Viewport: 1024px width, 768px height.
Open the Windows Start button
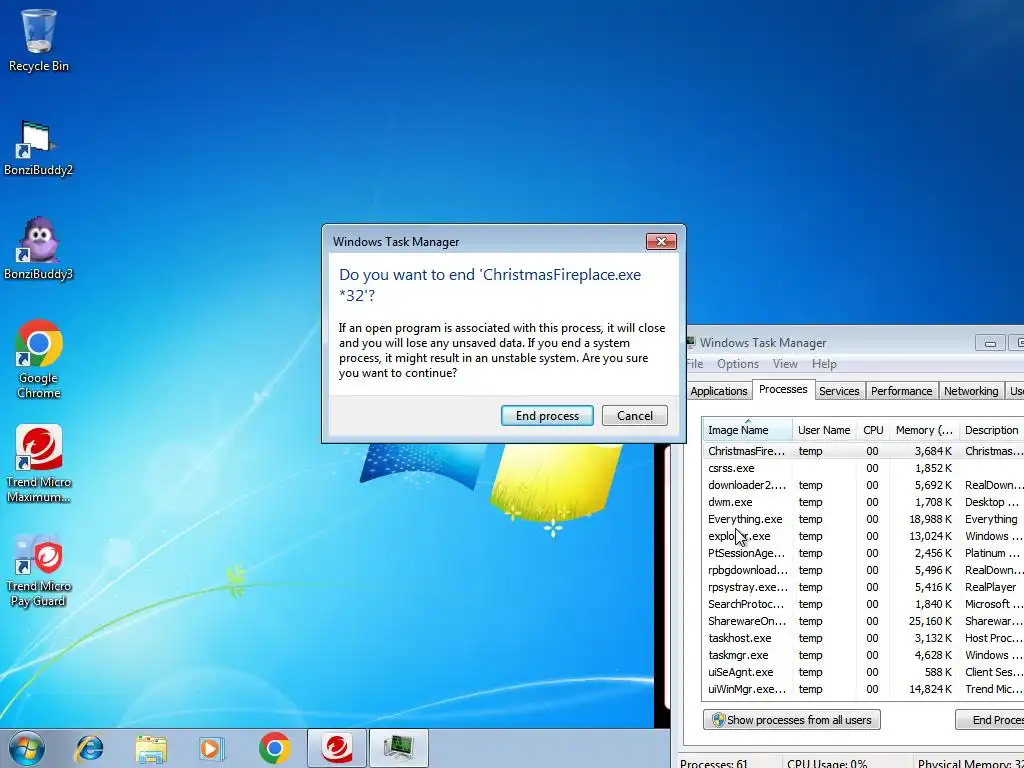pos(26,748)
